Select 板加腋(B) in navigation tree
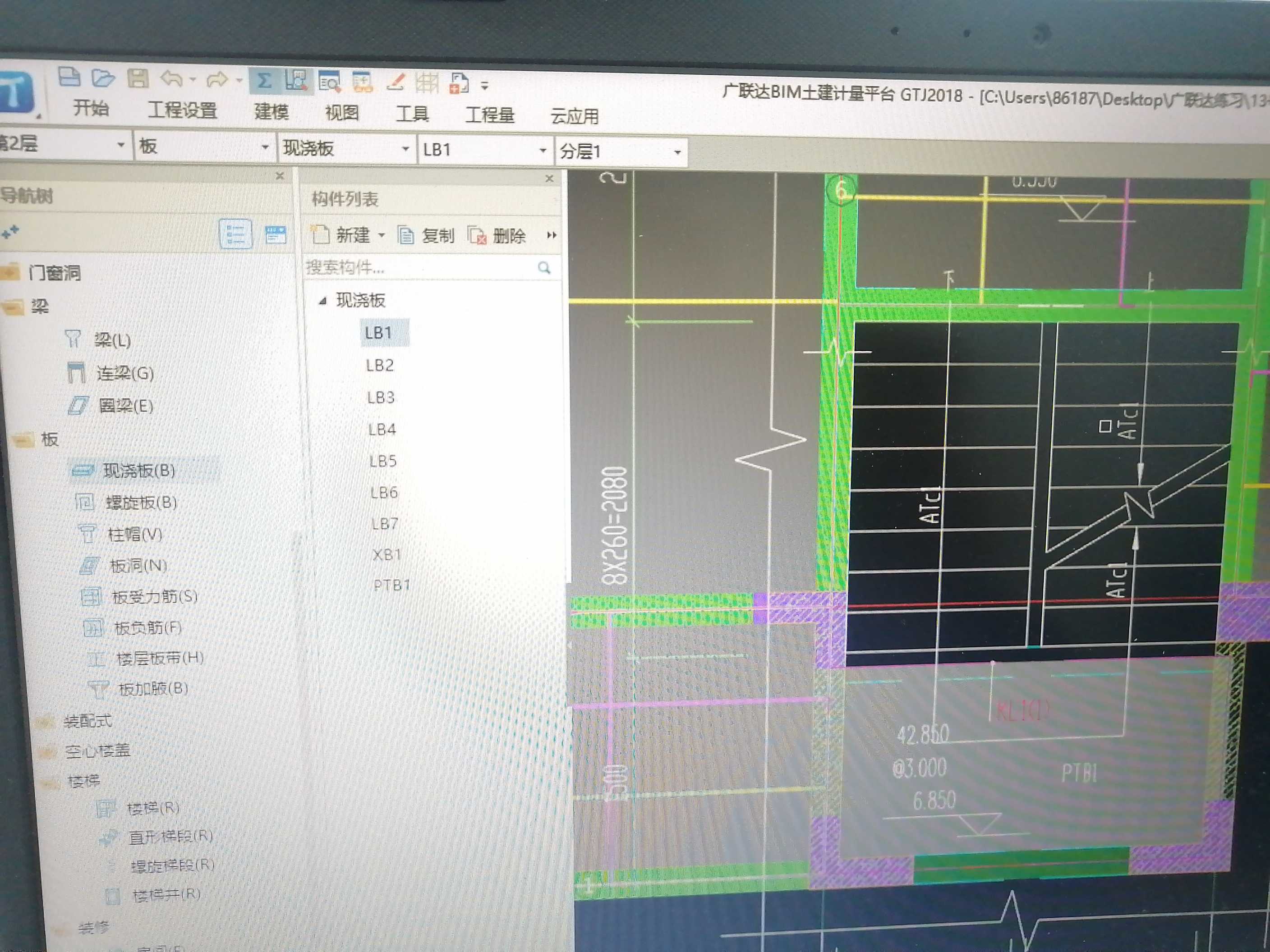Screen dimensions: 1270x952 click(153, 689)
